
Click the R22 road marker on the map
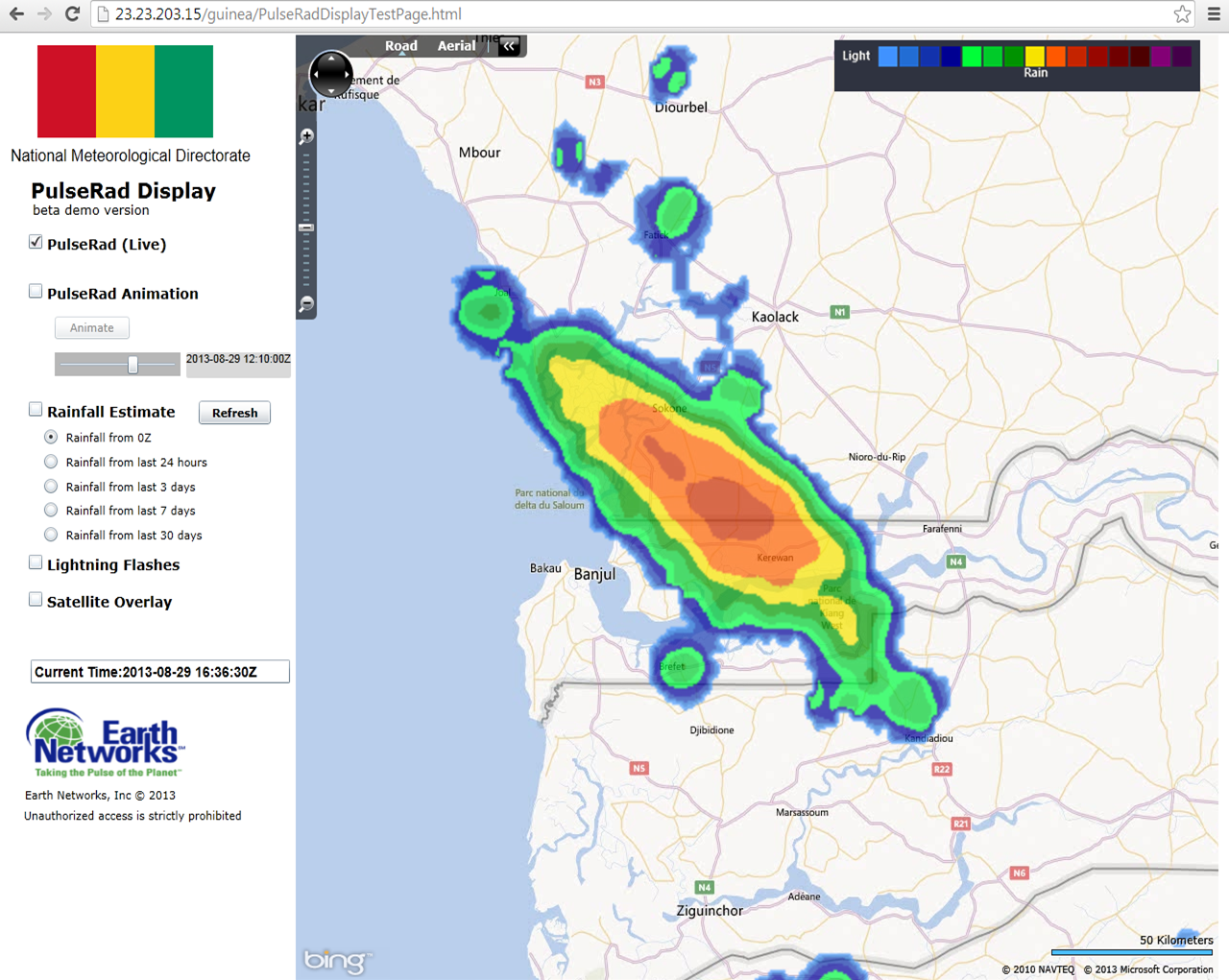coord(942,769)
